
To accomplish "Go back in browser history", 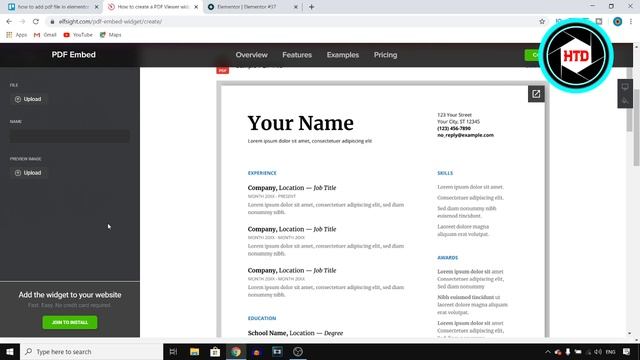I will 9,21.
